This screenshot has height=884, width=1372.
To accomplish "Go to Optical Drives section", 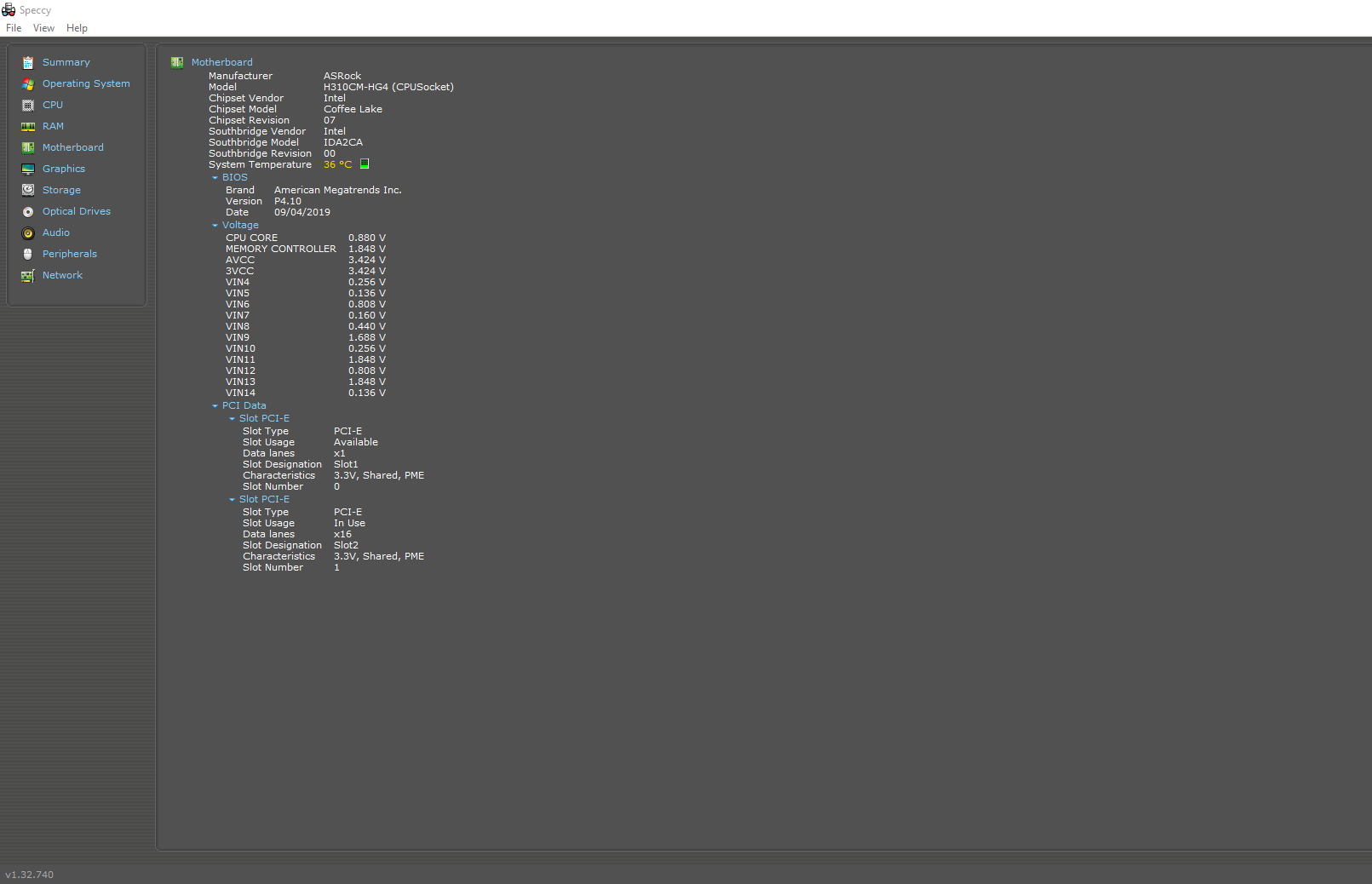I will point(77,211).
